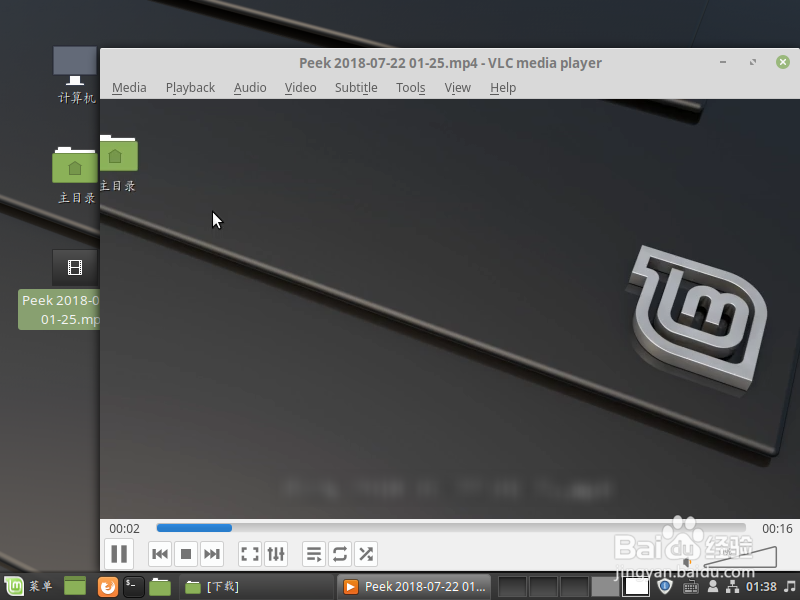
Task: Adjust the VLC volume slider
Action: pos(740,557)
